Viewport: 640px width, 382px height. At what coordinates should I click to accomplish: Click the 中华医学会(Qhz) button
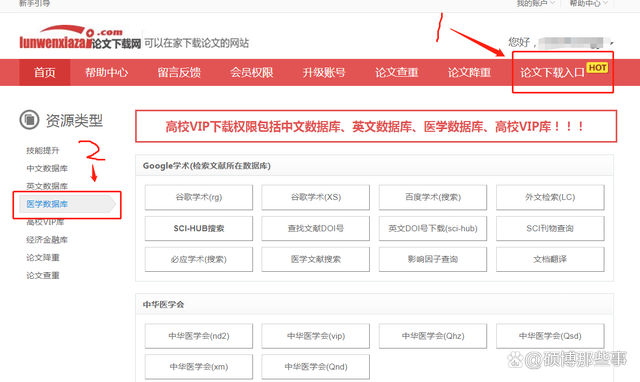[x=433, y=336]
